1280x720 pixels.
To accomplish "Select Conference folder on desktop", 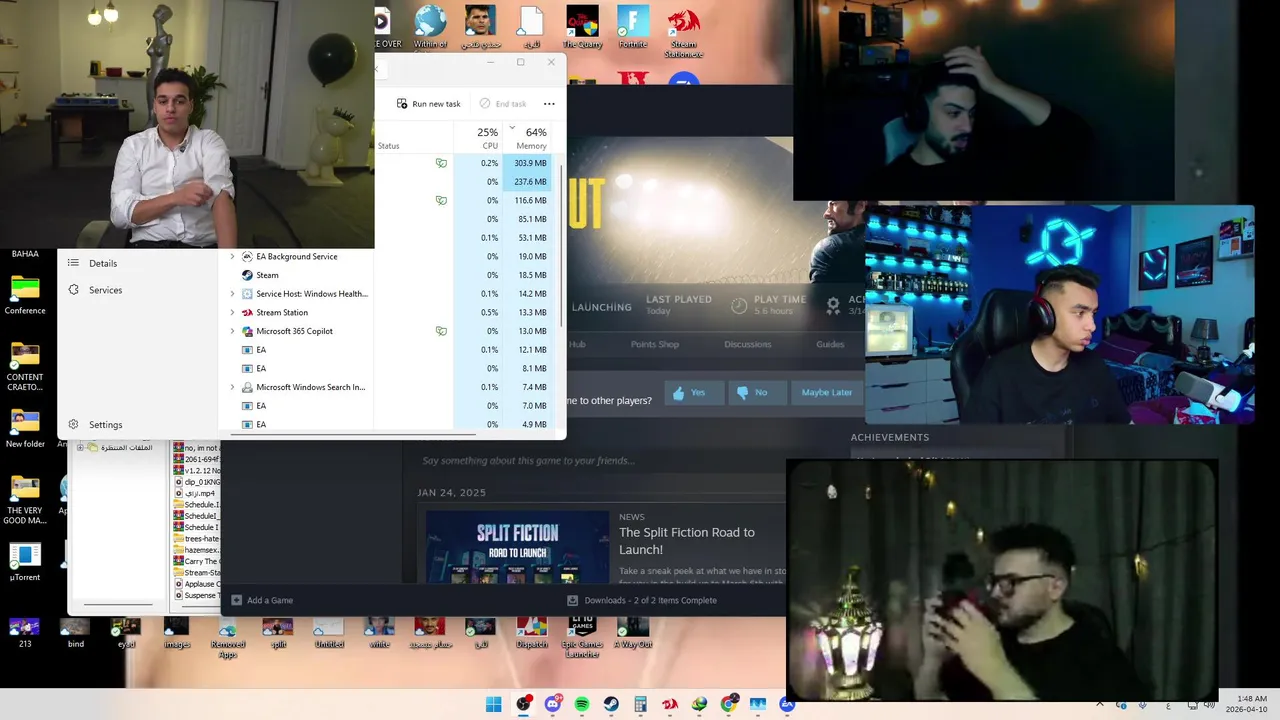I will point(25,294).
